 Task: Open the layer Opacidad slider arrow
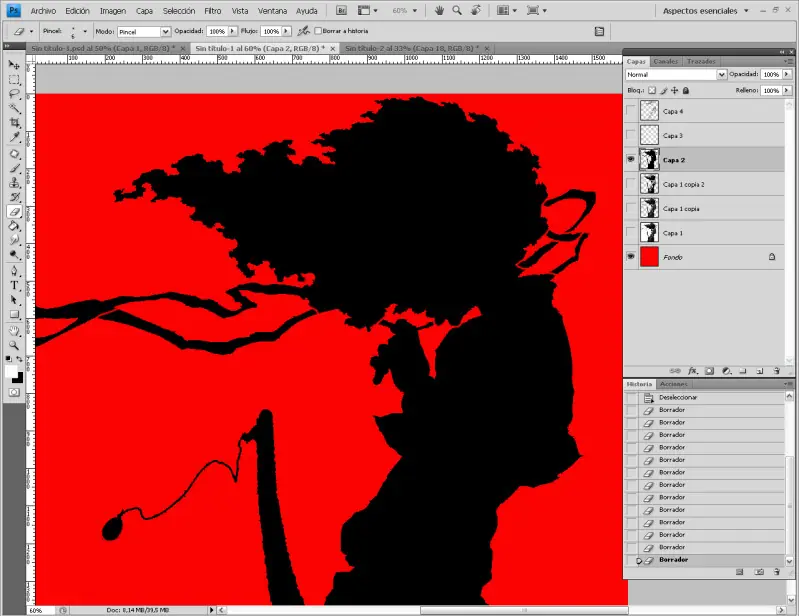point(787,74)
